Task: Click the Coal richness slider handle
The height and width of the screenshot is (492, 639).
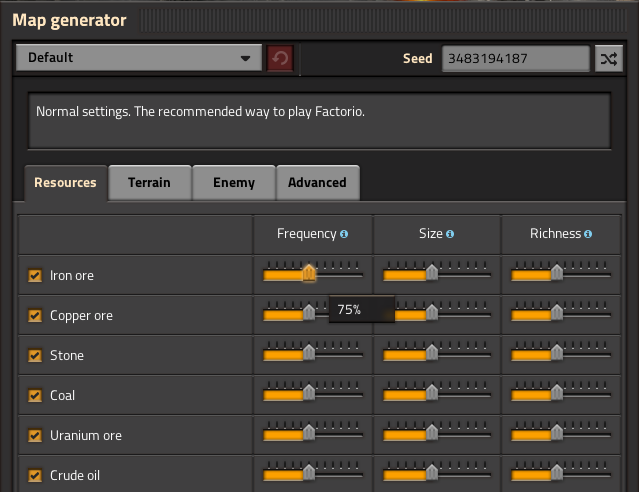Action: click(557, 392)
